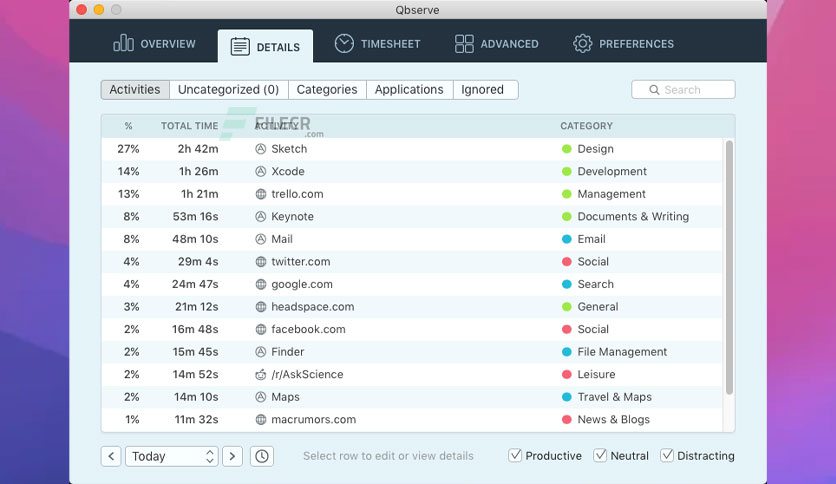Select the Ignored segment
Image resolution: width=836 pixels, height=484 pixels.
[x=485, y=90]
